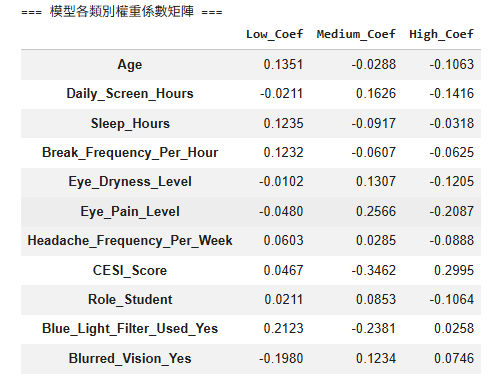Click CESI_Score value 0.2995

(x=454, y=270)
